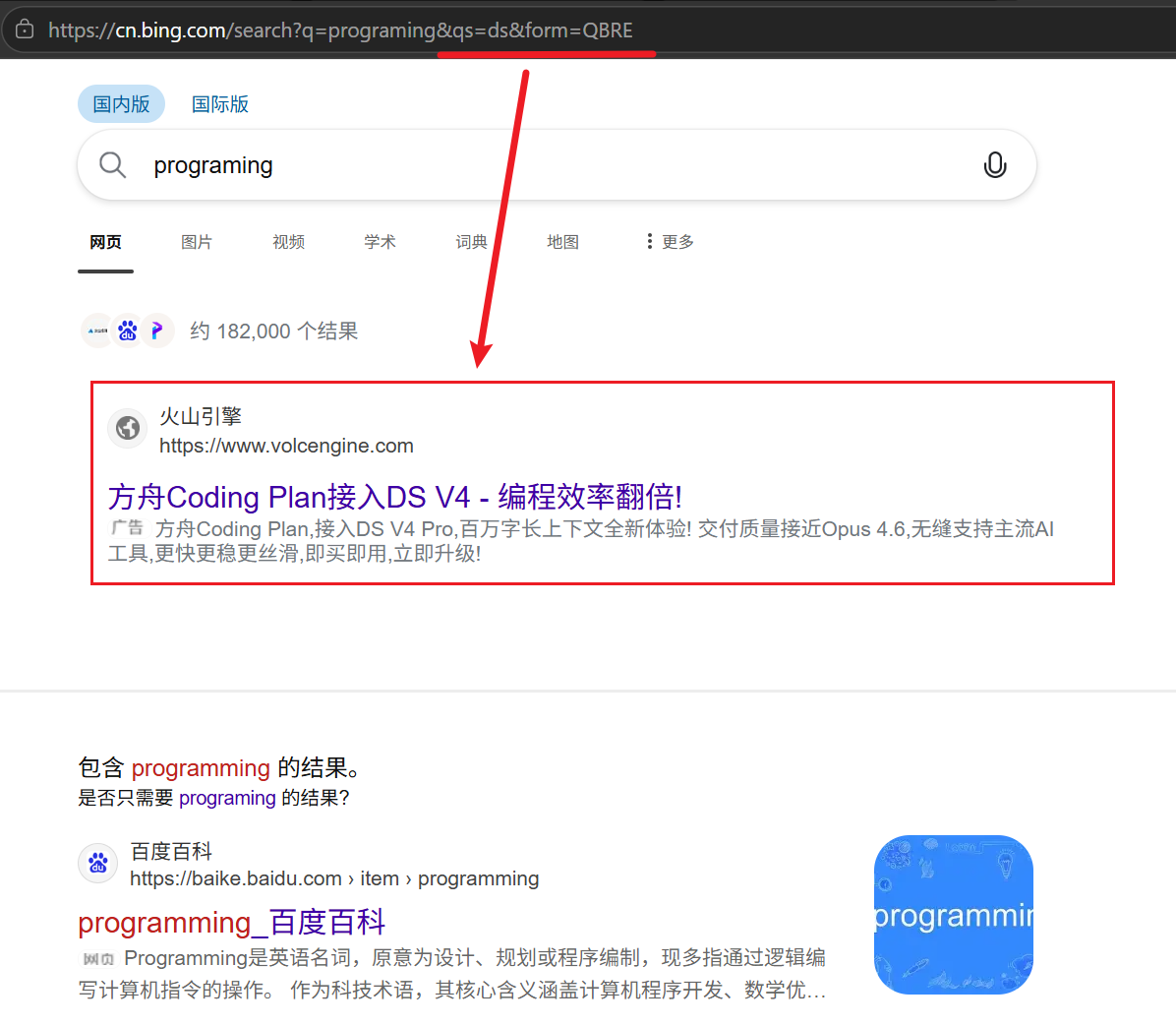Click the site lock icon in address bar
This screenshot has height=1026, width=1176.
coord(25,30)
